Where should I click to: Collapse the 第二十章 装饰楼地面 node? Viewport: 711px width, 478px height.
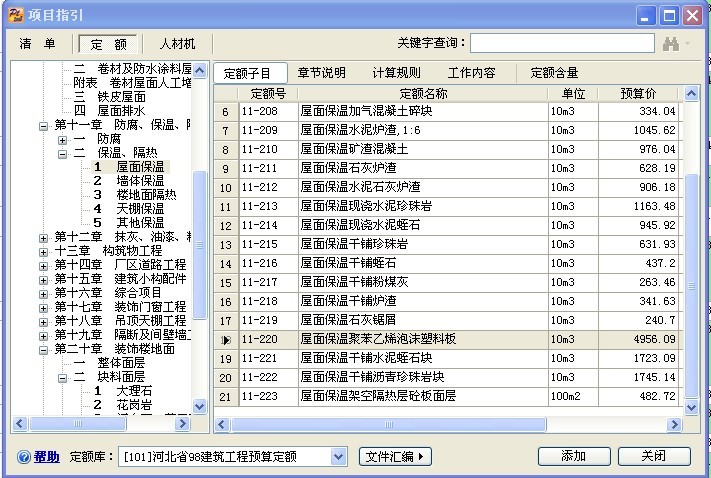point(44,351)
